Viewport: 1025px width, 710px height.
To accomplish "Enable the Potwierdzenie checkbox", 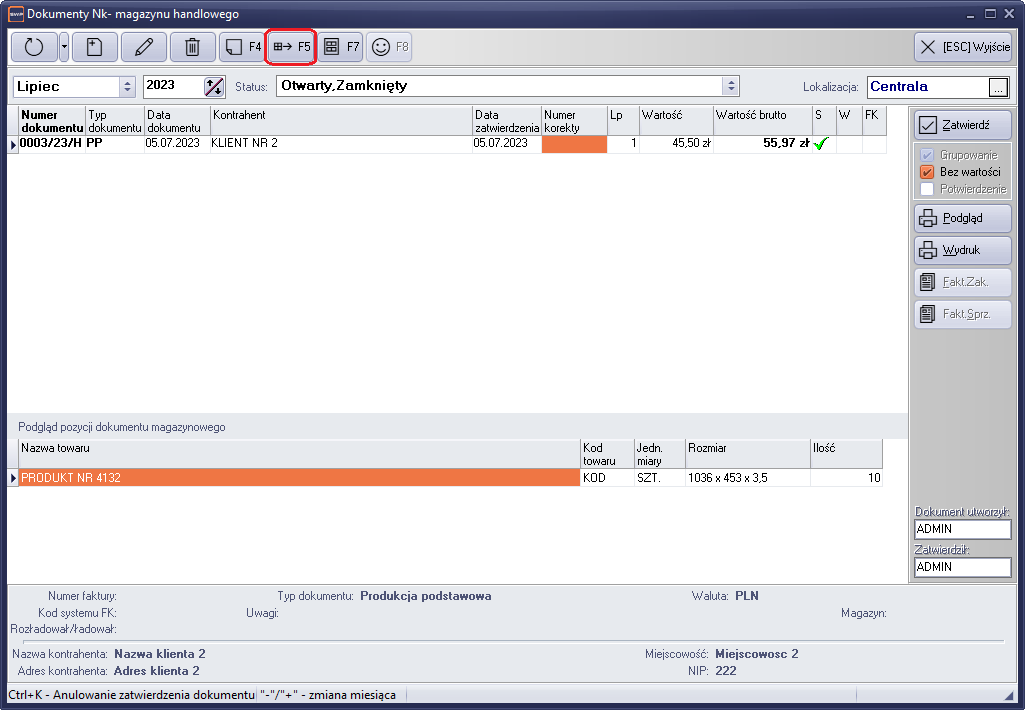I will 927,189.
